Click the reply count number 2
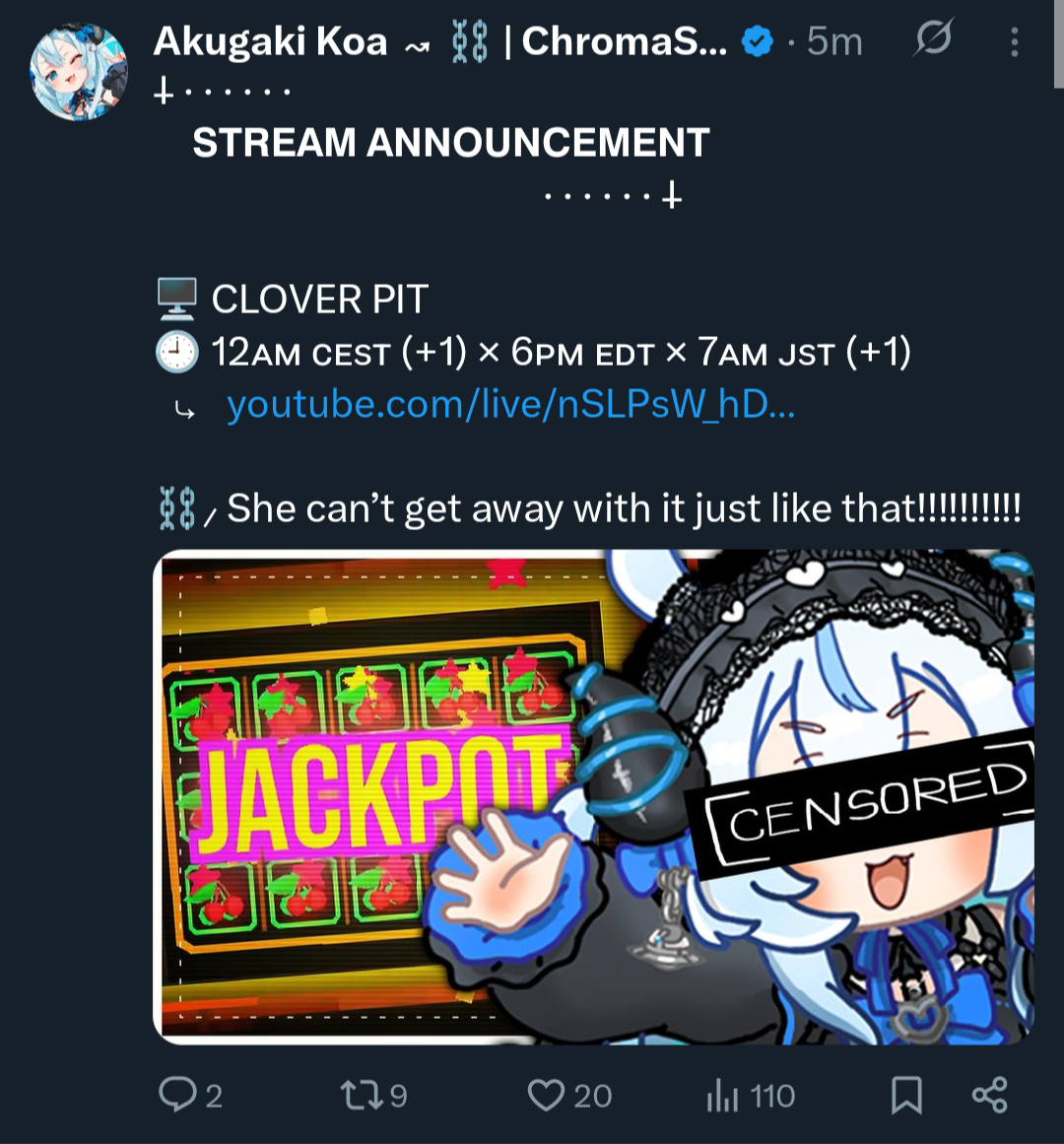1064x1144 pixels. (214, 1096)
